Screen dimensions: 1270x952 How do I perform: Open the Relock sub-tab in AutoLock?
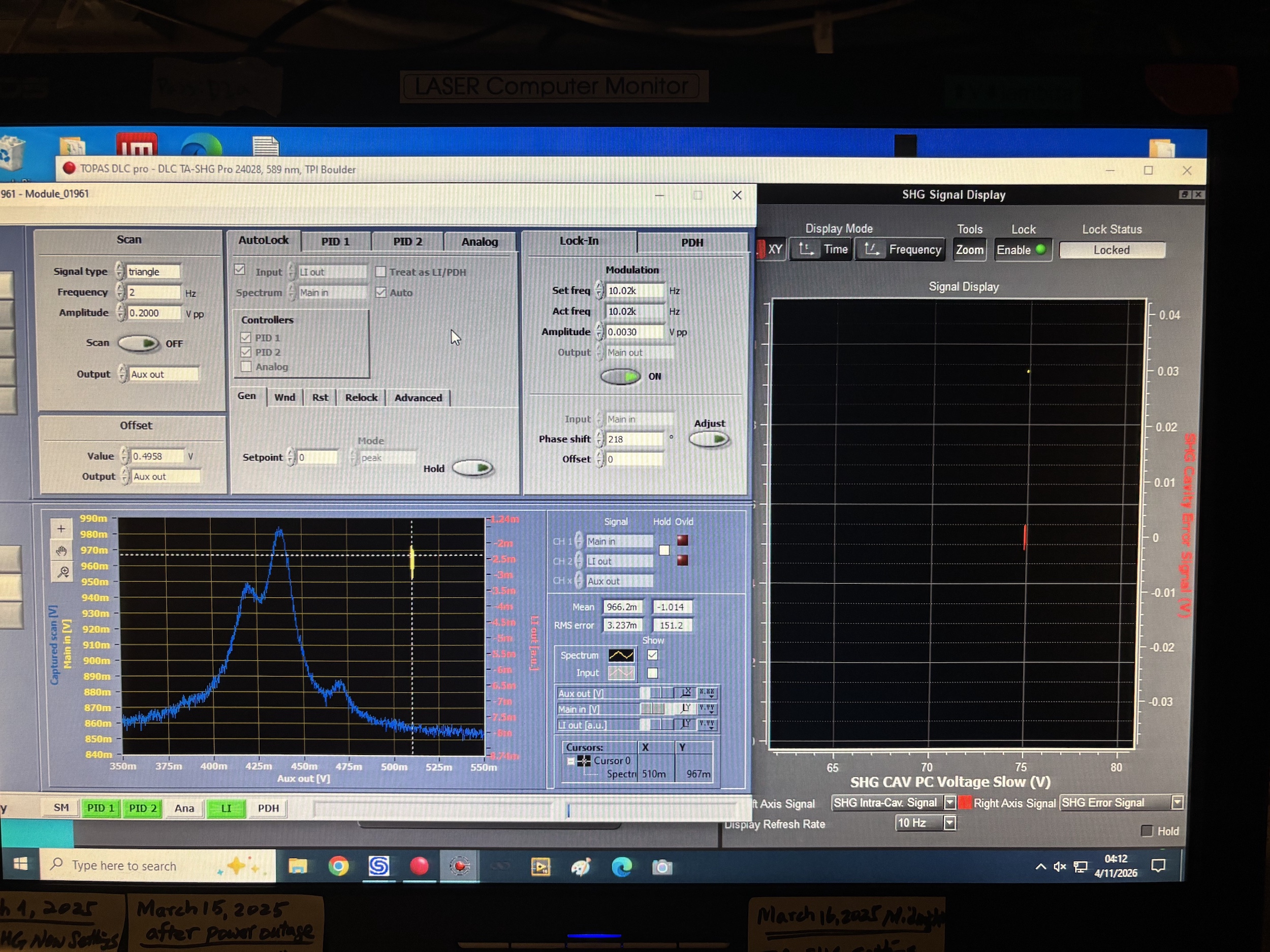[361, 397]
